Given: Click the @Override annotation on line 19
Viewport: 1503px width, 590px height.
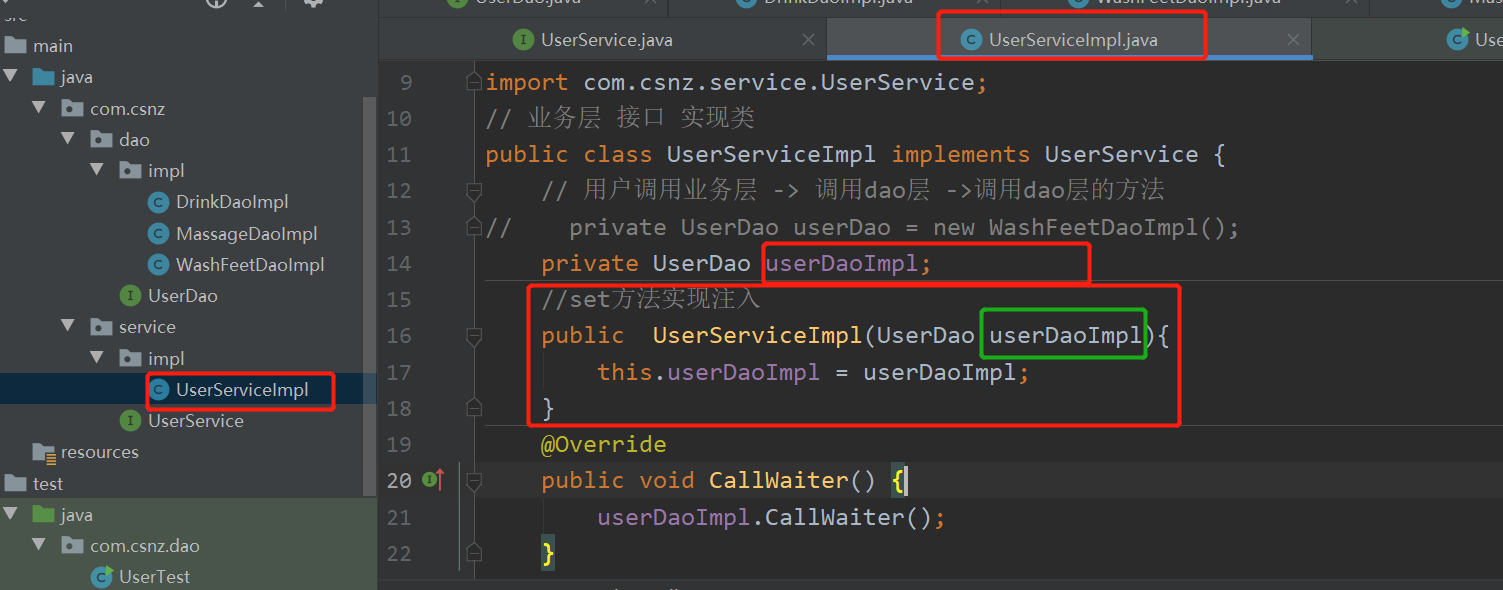Looking at the screenshot, I should pyautogui.click(x=604, y=444).
